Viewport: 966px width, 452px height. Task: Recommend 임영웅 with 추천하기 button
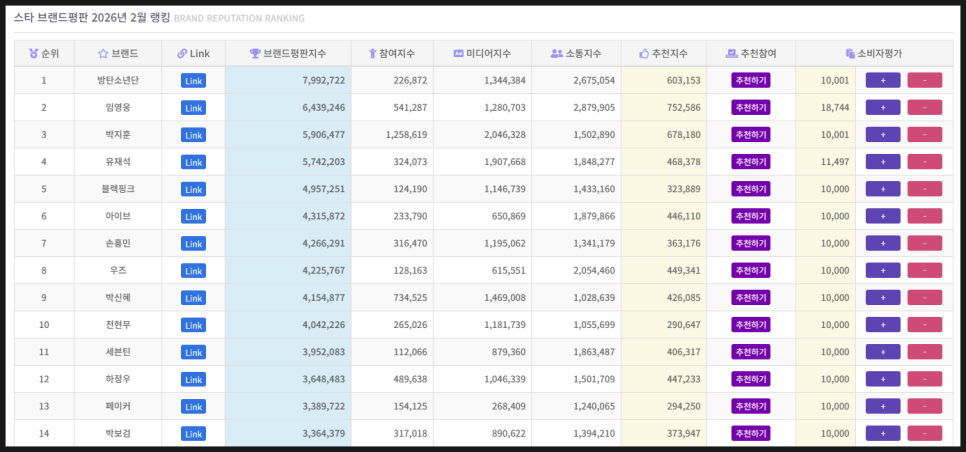pos(751,108)
